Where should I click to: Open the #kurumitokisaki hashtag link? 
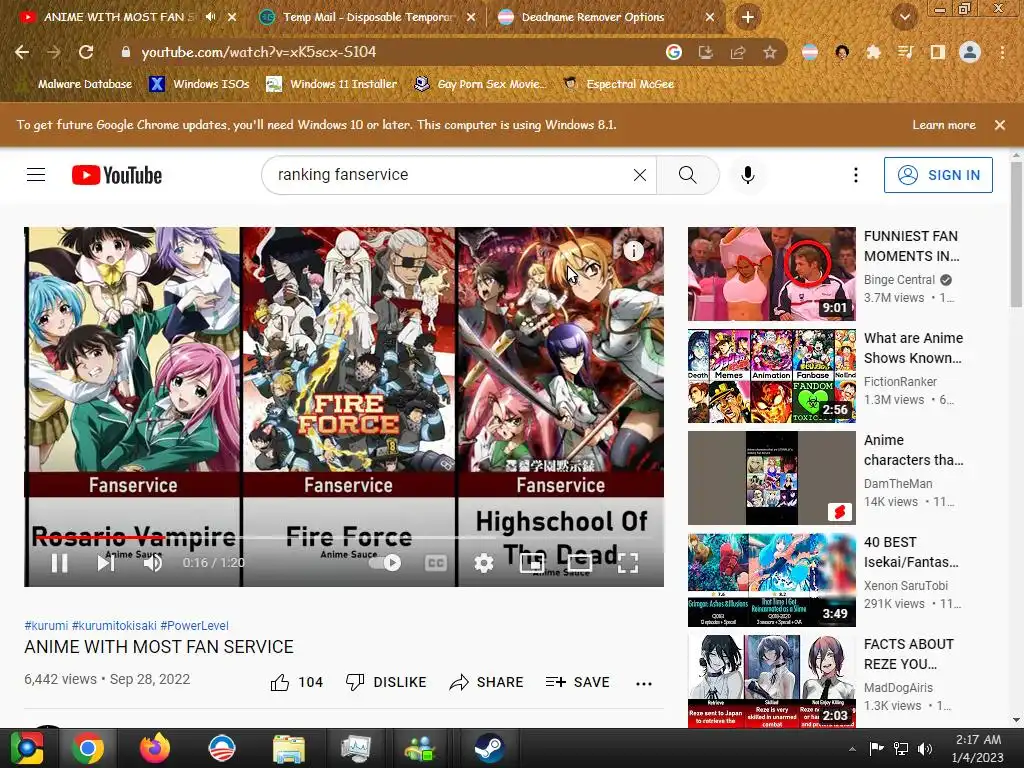coord(114,626)
